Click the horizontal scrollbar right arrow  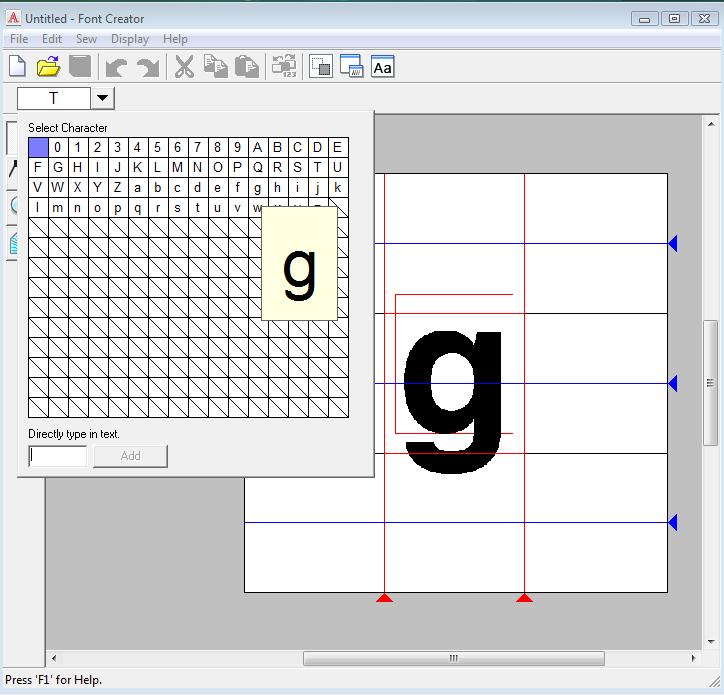(x=694, y=658)
